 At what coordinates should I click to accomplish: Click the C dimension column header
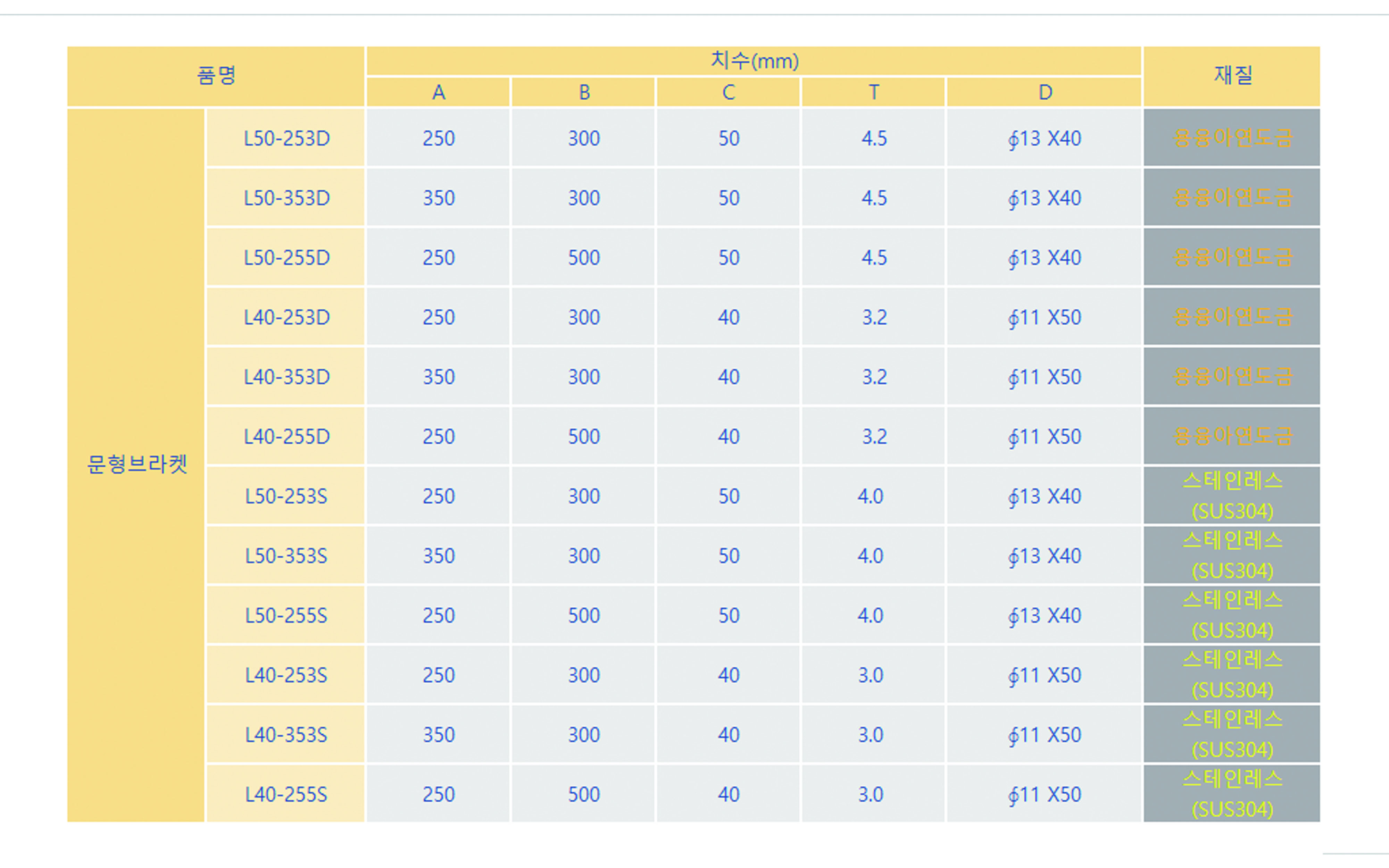pos(729,92)
